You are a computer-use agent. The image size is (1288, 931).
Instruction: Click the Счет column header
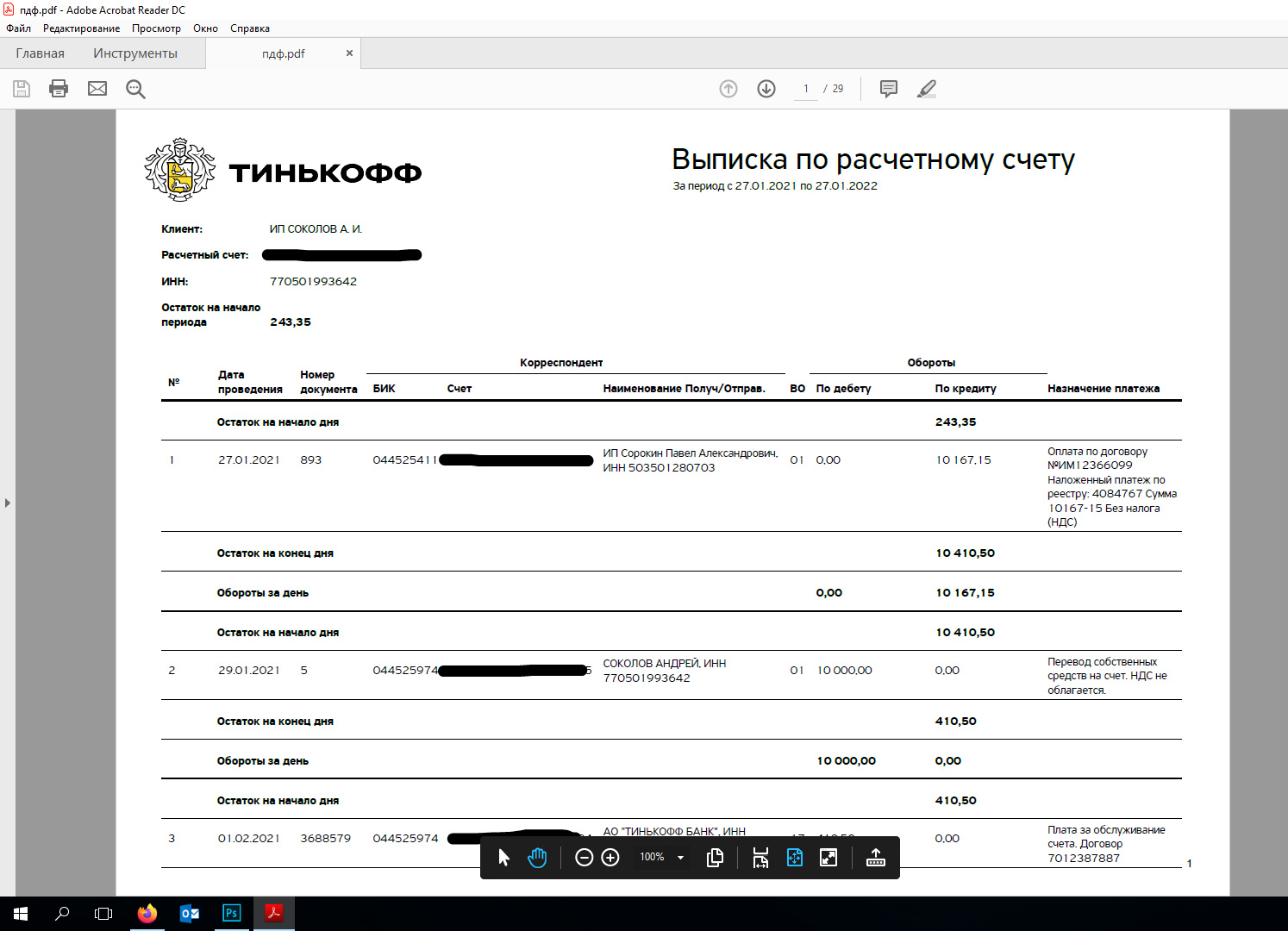460,389
